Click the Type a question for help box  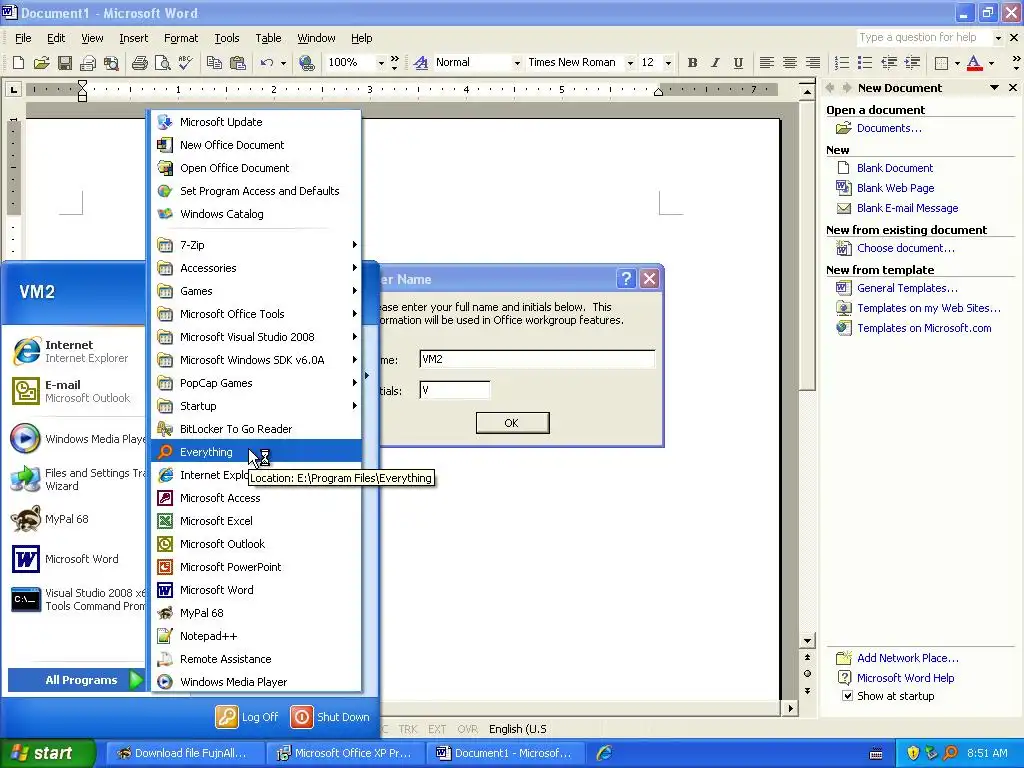click(x=924, y=37)
